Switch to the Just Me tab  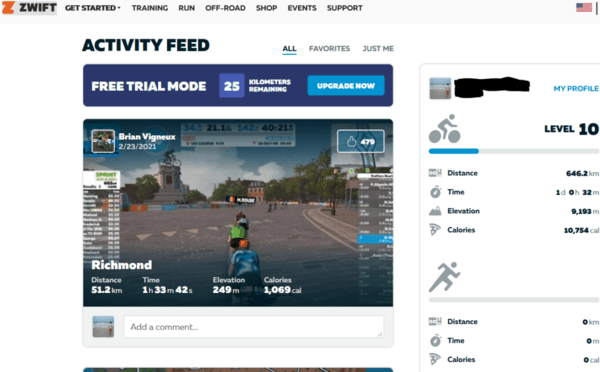click(378, 49)
